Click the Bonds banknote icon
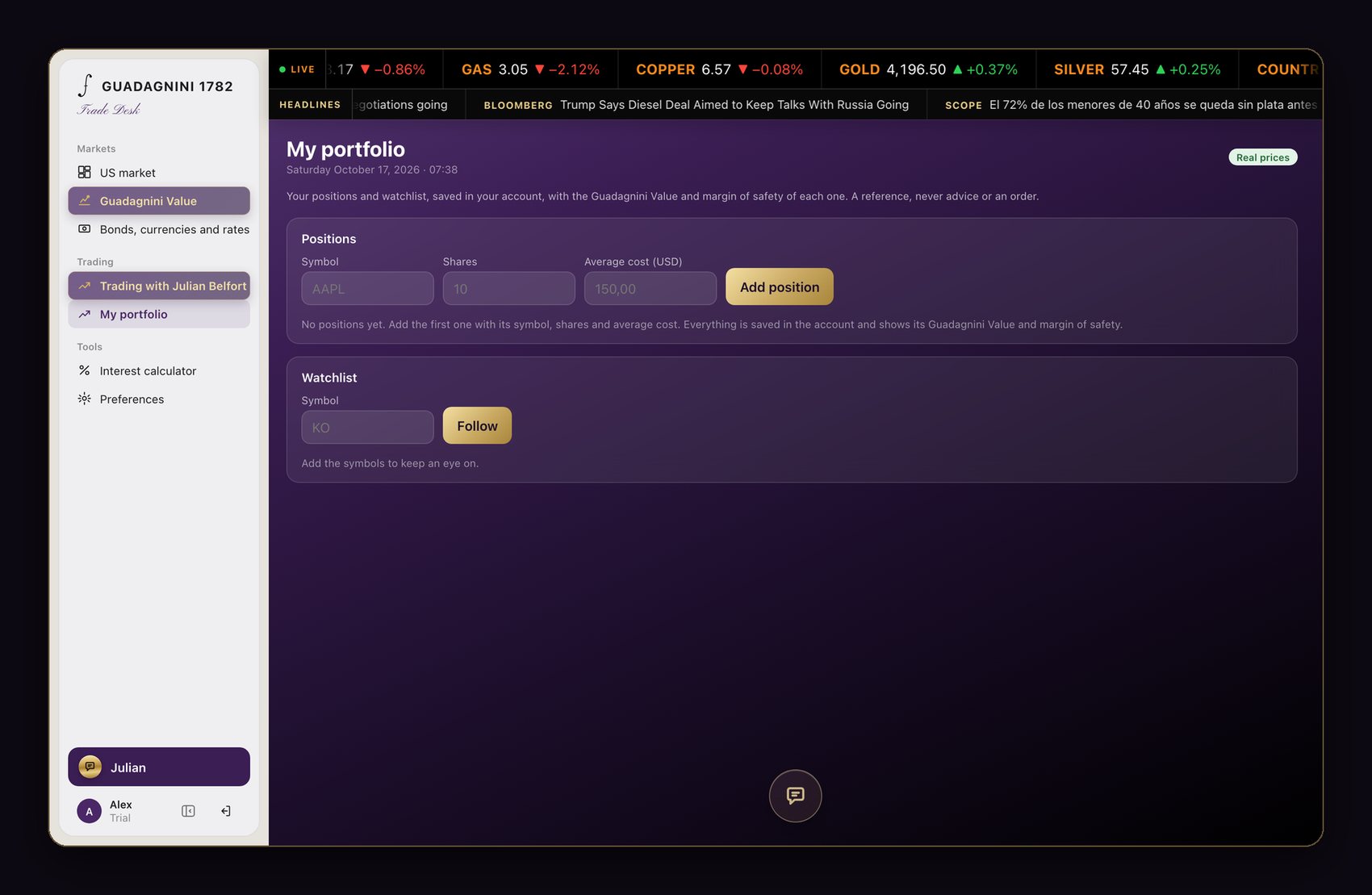The height and width of the screenshot is (895, 1372). click(84, 228)
